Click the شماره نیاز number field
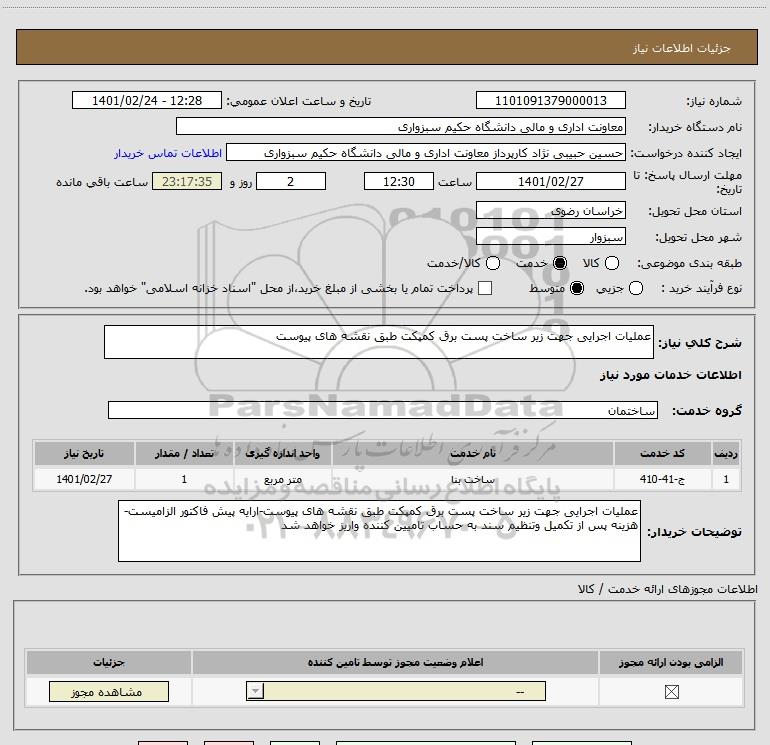Screen dimensions: 770x745 pyautogui.click(x=550, y=100)
